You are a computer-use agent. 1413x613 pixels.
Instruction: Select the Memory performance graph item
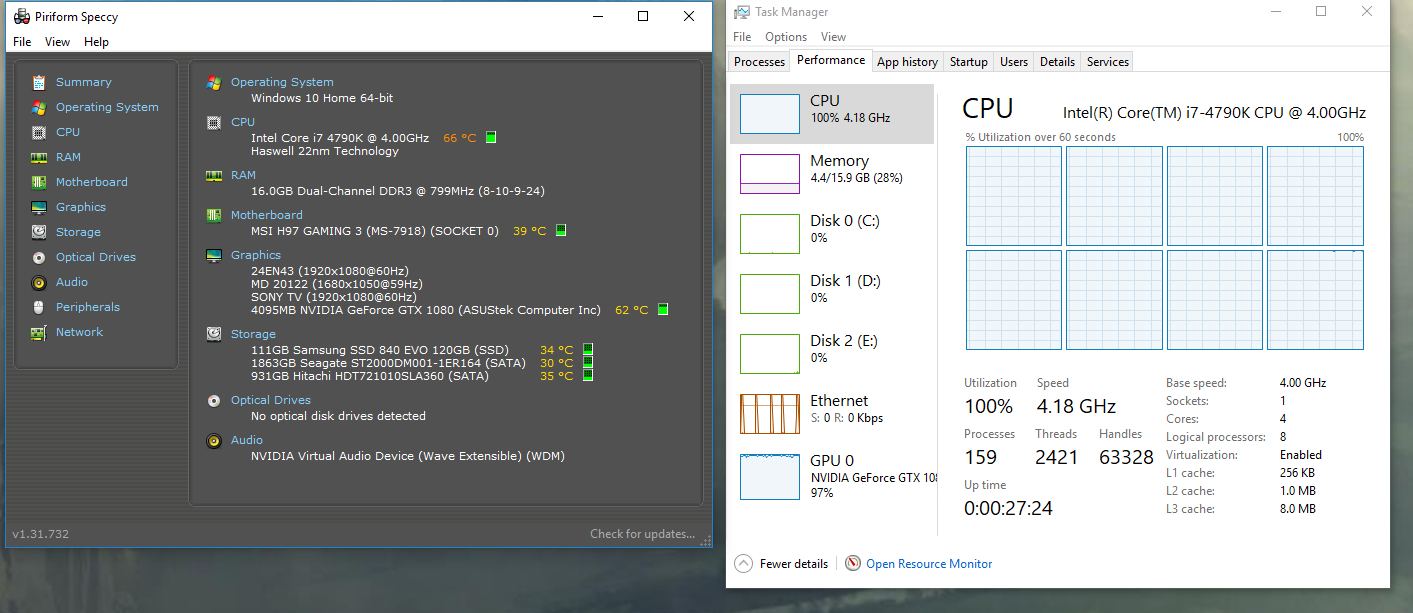click(832, 174)
